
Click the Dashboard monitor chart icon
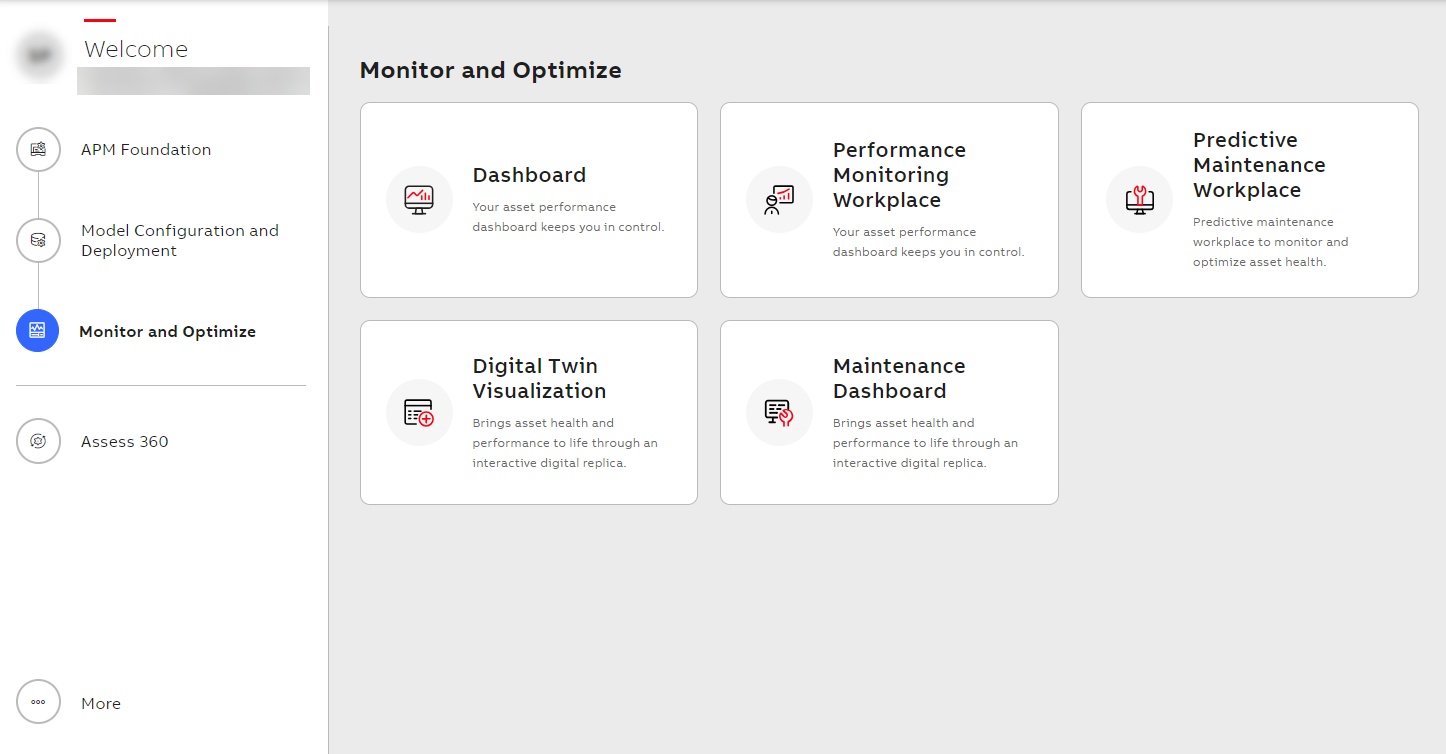point(419,199)
